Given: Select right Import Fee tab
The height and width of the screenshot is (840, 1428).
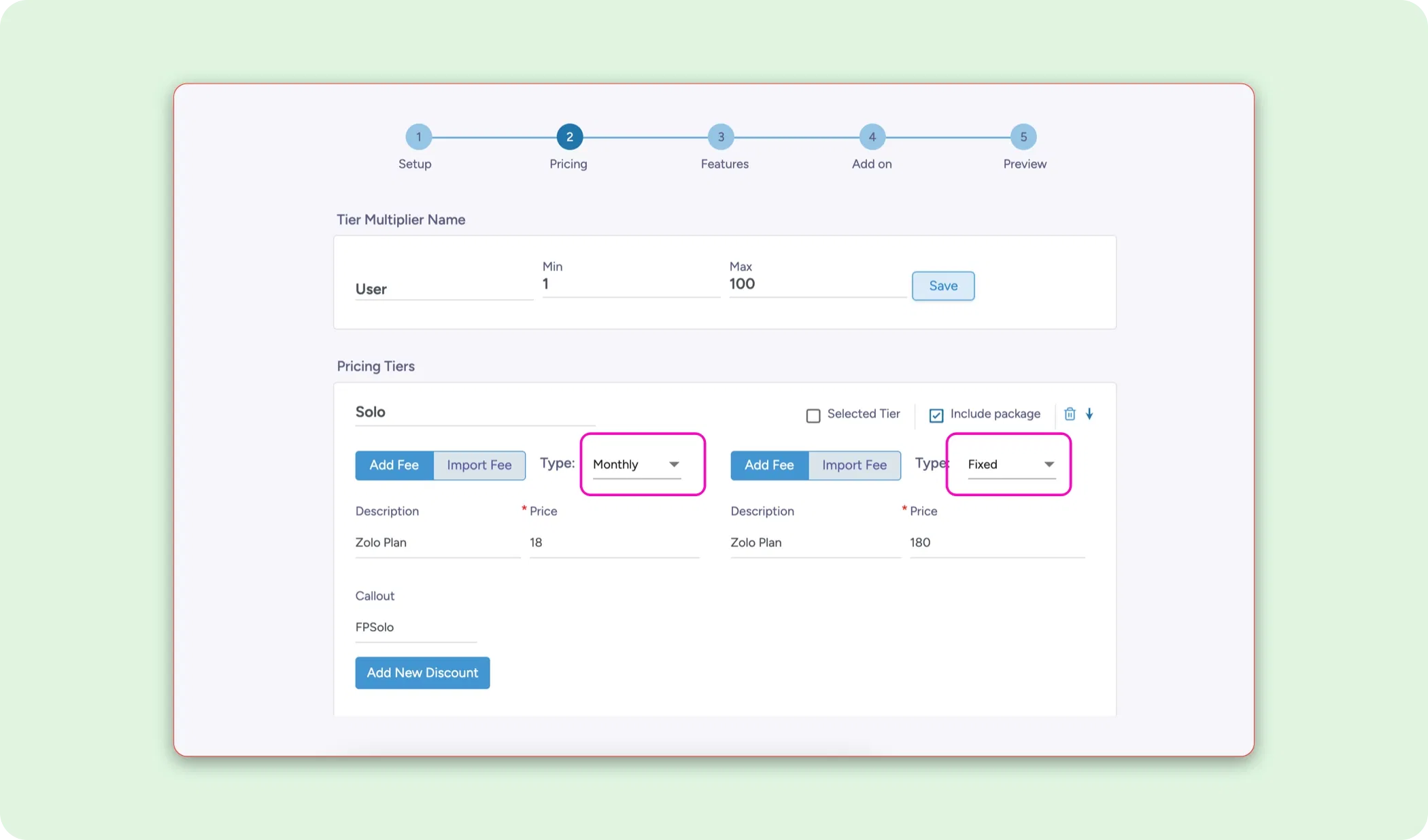Looking at the screenshot, I should (x=854, y=466).
